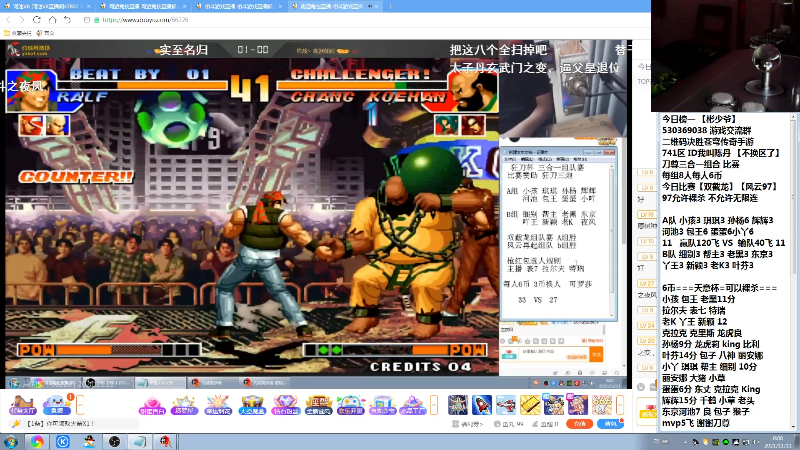This screenshot has width=800, height=450.
Task: Open the Windows Start button
Action: click(10, 441)
